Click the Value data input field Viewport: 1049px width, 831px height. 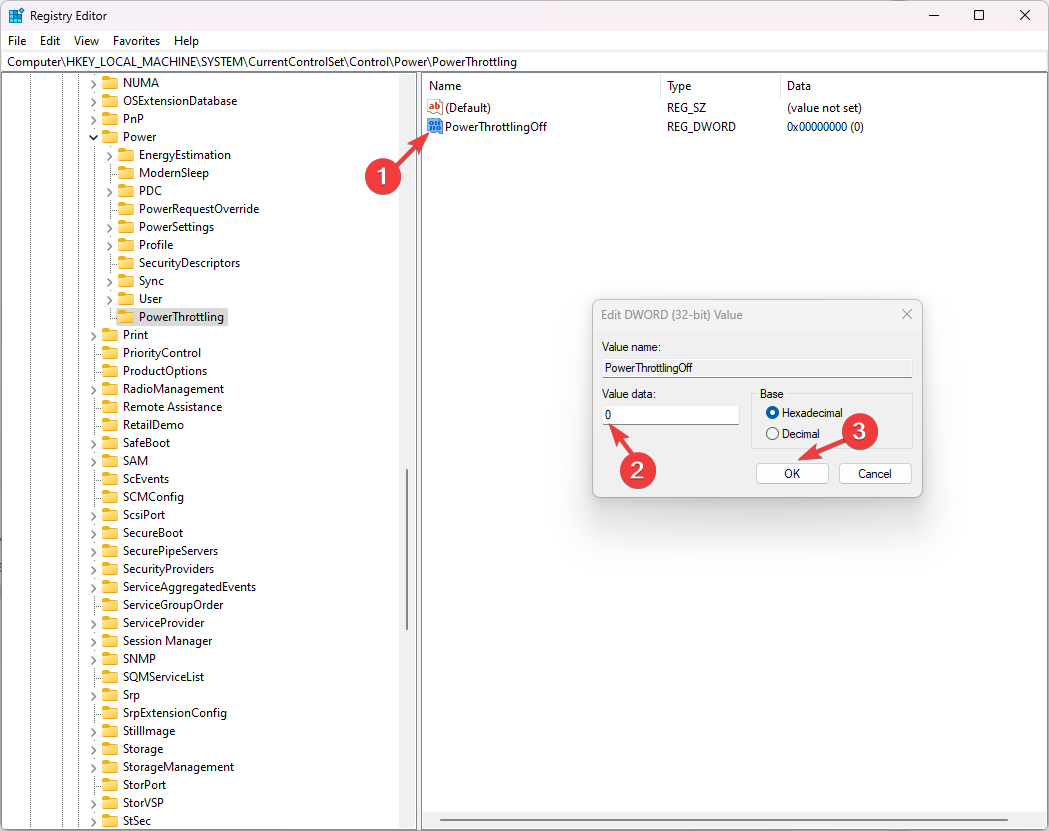[670, 415]
